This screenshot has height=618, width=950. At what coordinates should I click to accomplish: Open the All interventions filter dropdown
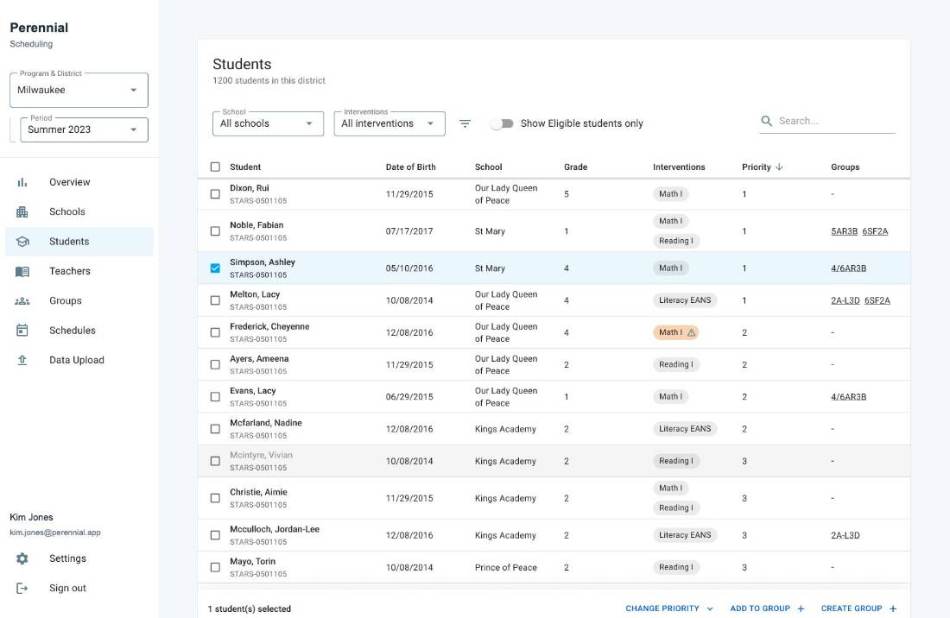coord(390,124)
